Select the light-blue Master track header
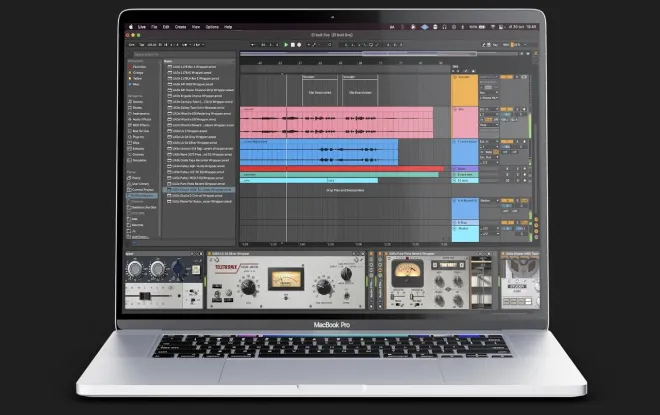Screen dimensions: 660x415 pos(466,234)
